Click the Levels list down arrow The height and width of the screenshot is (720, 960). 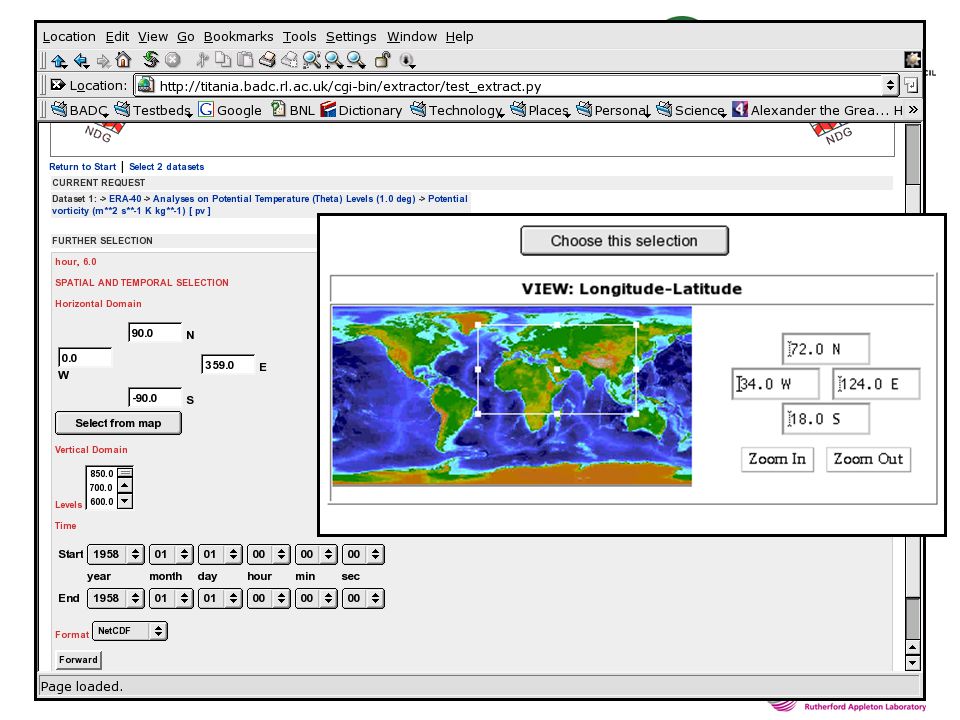(125, 501)
